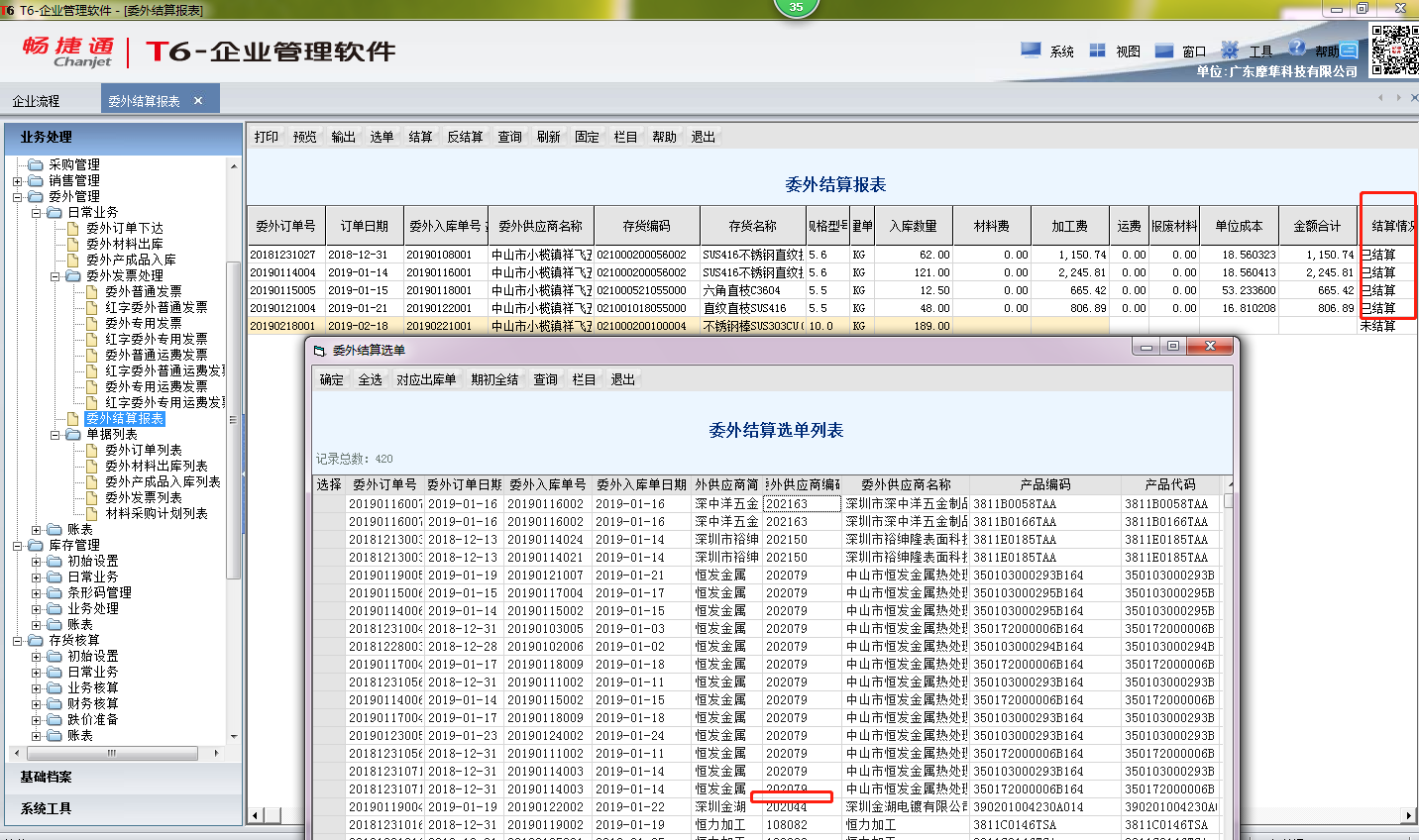Screen dimensions: 1419x840
Task: Switch to the 企业流程 tab
Action: point(36,101)
